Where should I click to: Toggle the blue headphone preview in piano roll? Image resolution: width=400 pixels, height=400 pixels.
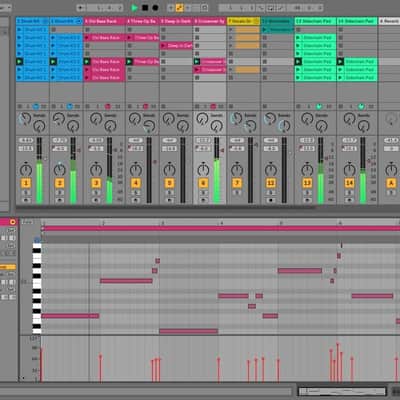37,240
